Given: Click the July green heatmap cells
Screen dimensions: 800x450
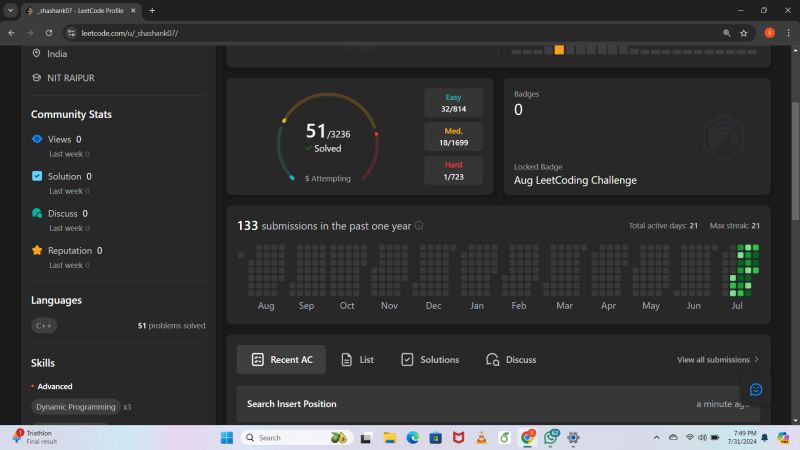Looking at the screenshot, I should [744, 270].
